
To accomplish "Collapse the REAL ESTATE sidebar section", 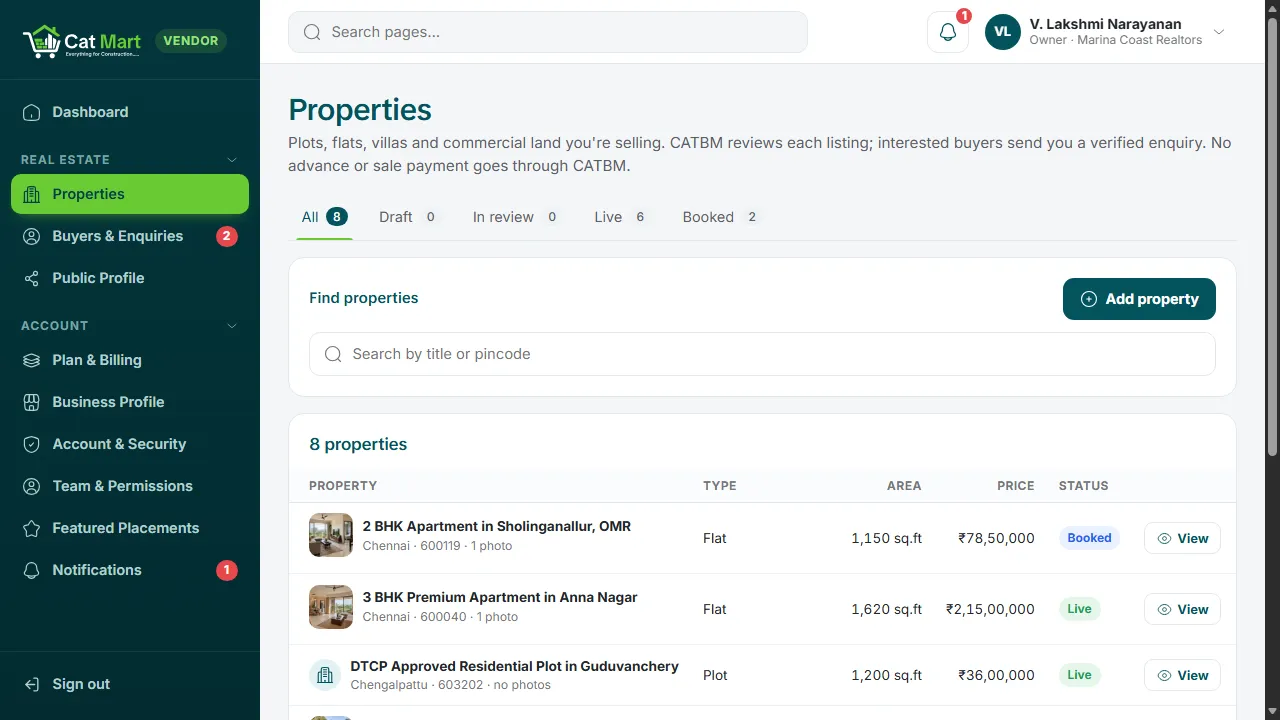I will pos(232,160).
